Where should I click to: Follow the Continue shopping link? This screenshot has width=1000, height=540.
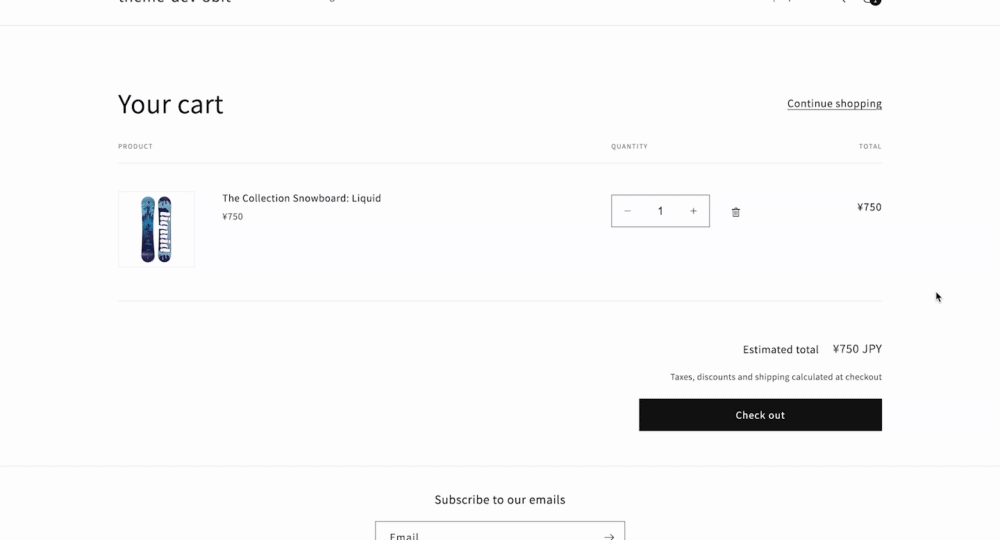(x=834, y=103)
